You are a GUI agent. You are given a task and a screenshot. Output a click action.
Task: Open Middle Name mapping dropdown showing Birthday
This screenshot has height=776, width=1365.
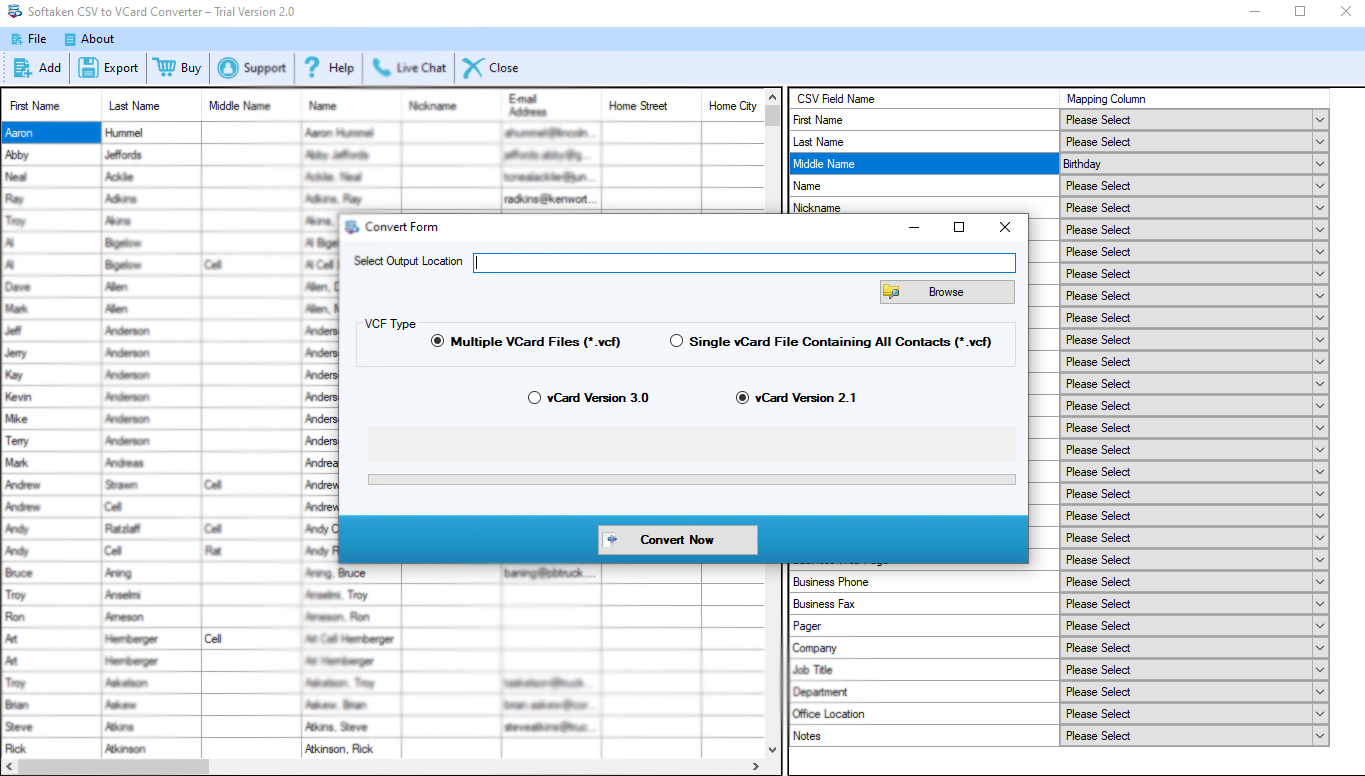coord(1320,164)
